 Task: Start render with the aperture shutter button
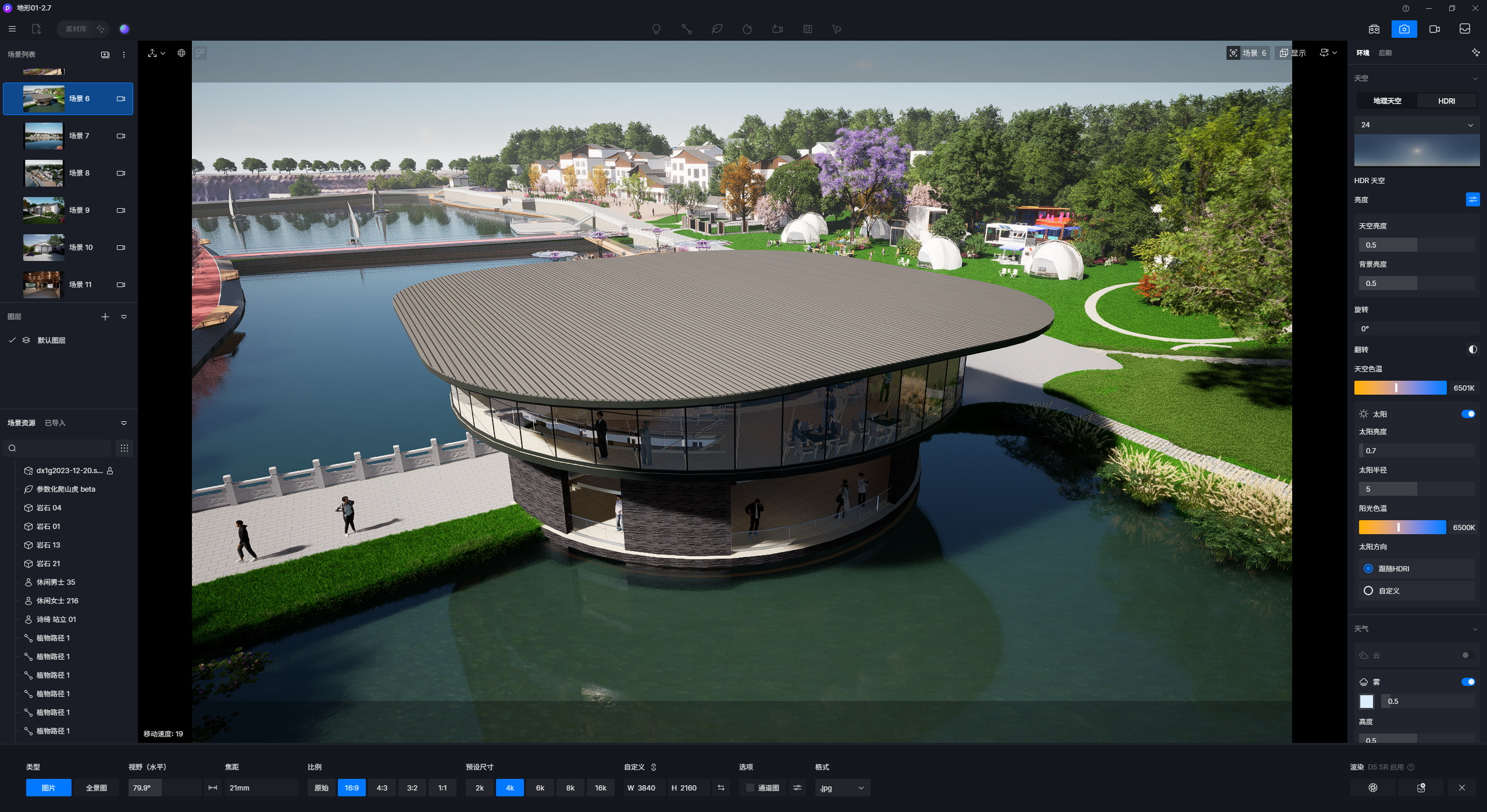[x=1373, y=788]
